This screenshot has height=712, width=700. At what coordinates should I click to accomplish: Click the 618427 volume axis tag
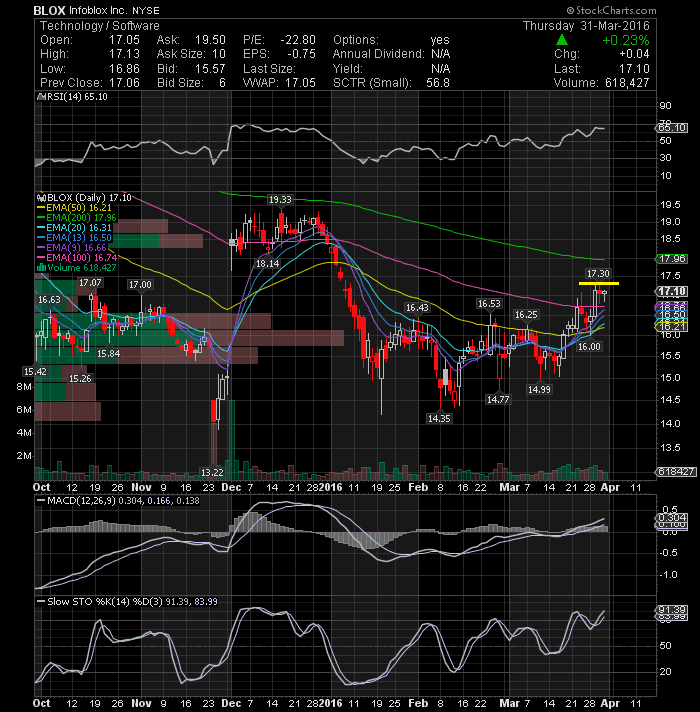point(676,472)
